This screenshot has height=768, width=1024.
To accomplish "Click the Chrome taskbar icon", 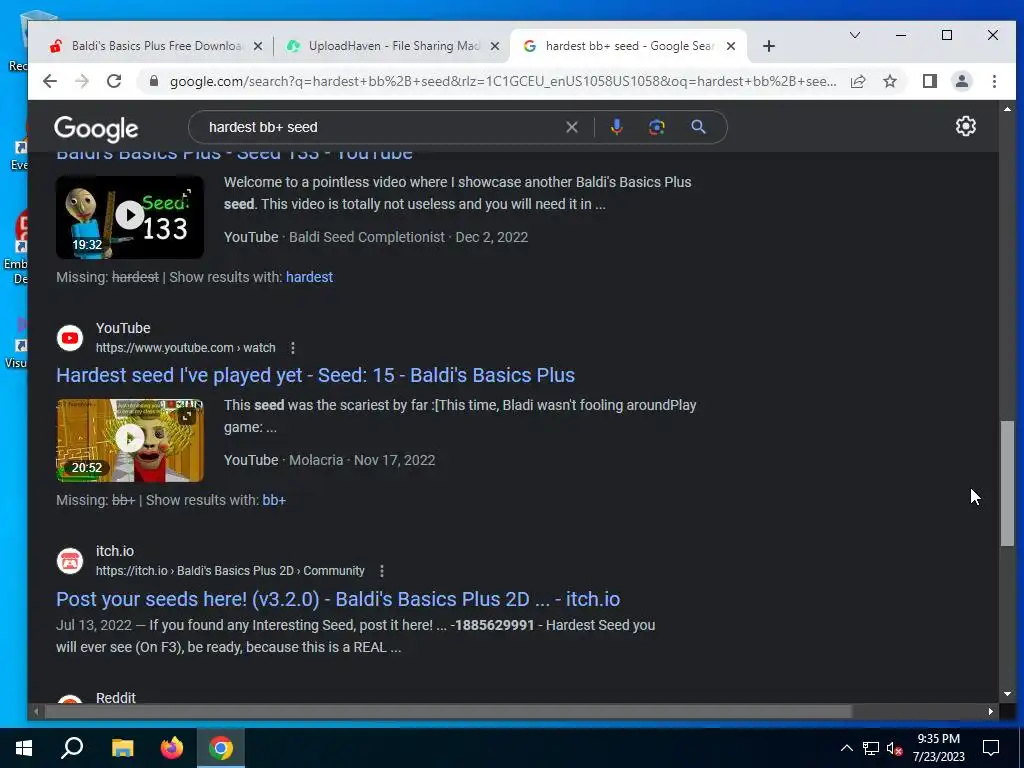I will tap(221, 748).
